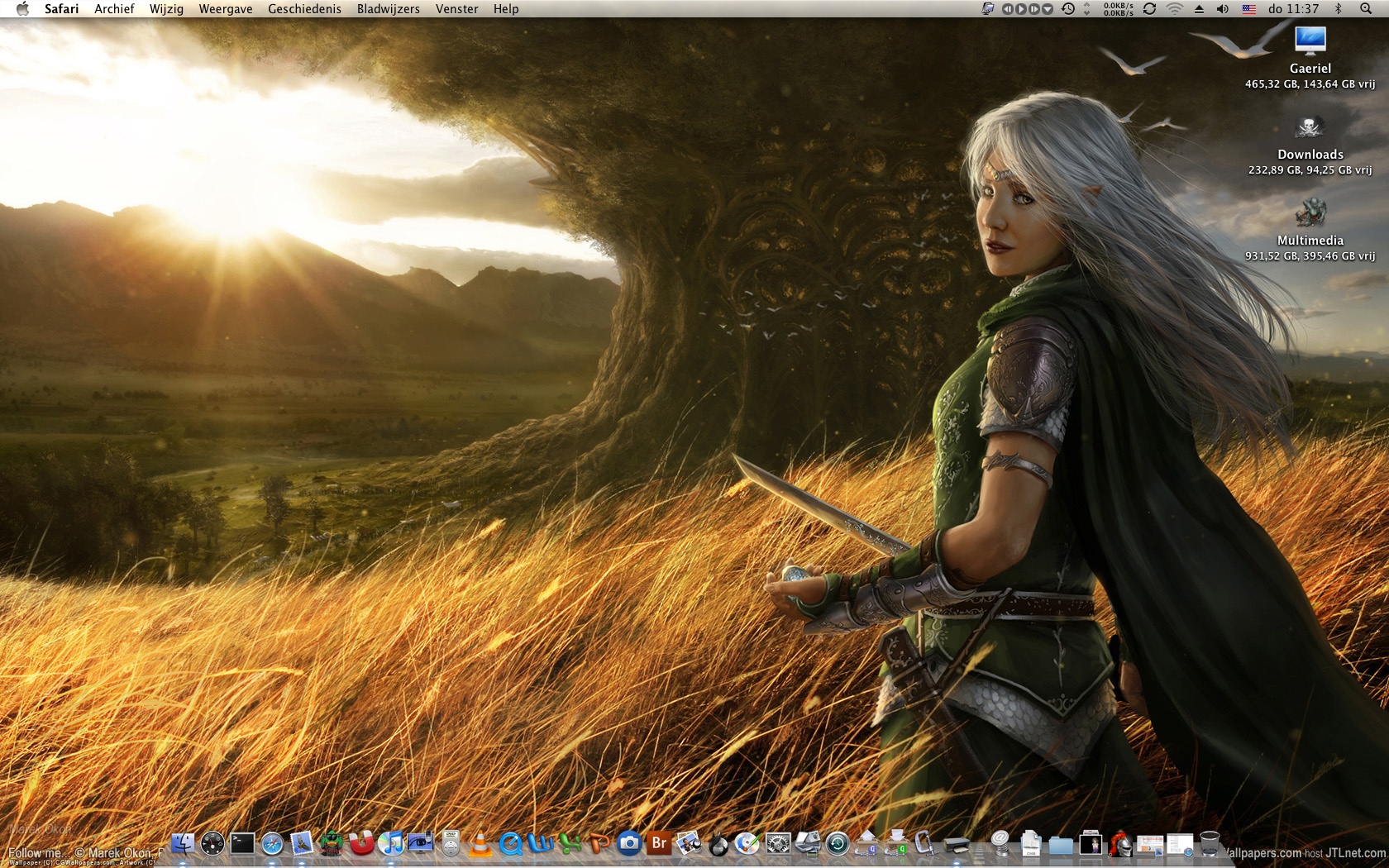Screen dimensions: 1389x868
Task: Launch Terminal from the dock
Action: point(242,844)
